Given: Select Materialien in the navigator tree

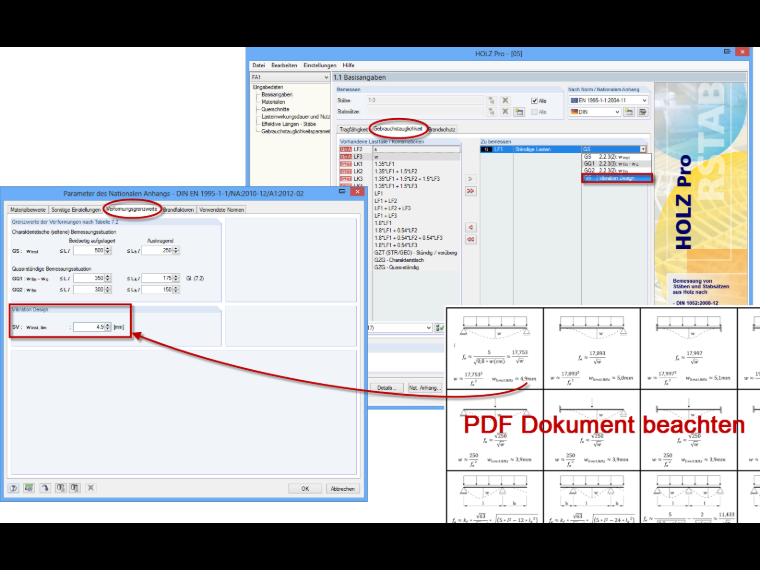Looking at the screenshot, I should click(273, 102).
